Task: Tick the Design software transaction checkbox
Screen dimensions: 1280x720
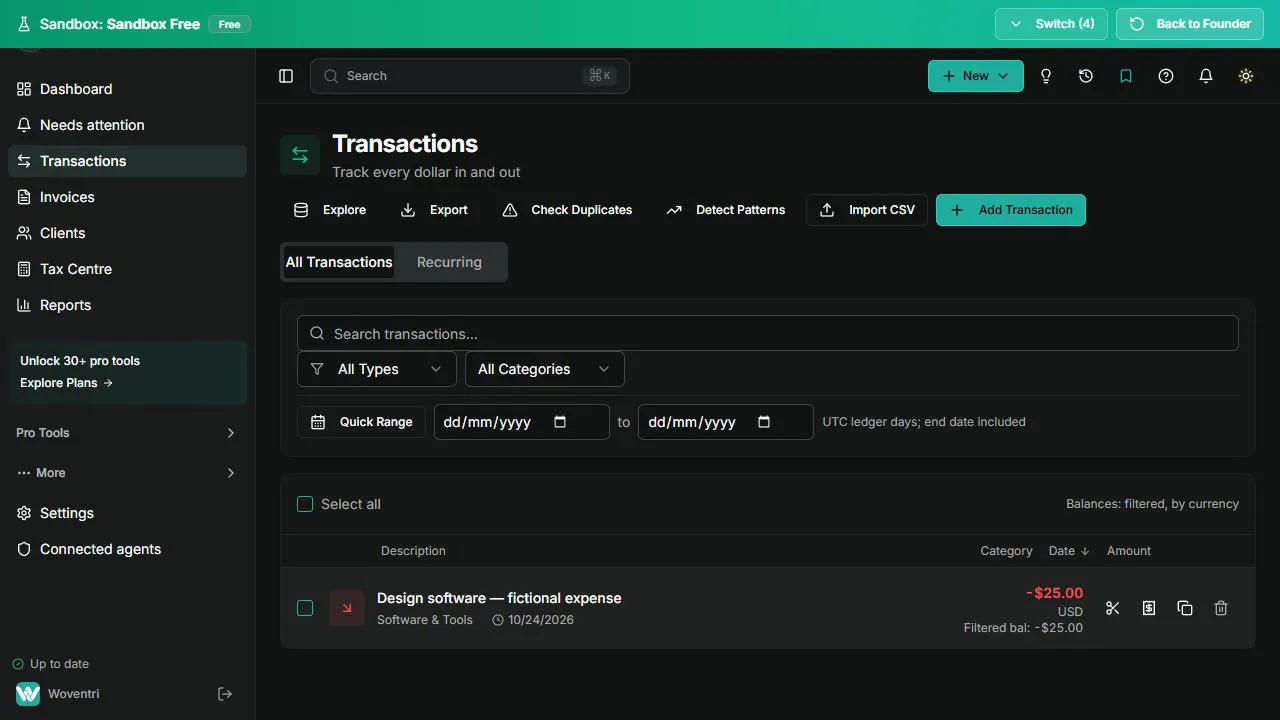Action: [305, 608]
